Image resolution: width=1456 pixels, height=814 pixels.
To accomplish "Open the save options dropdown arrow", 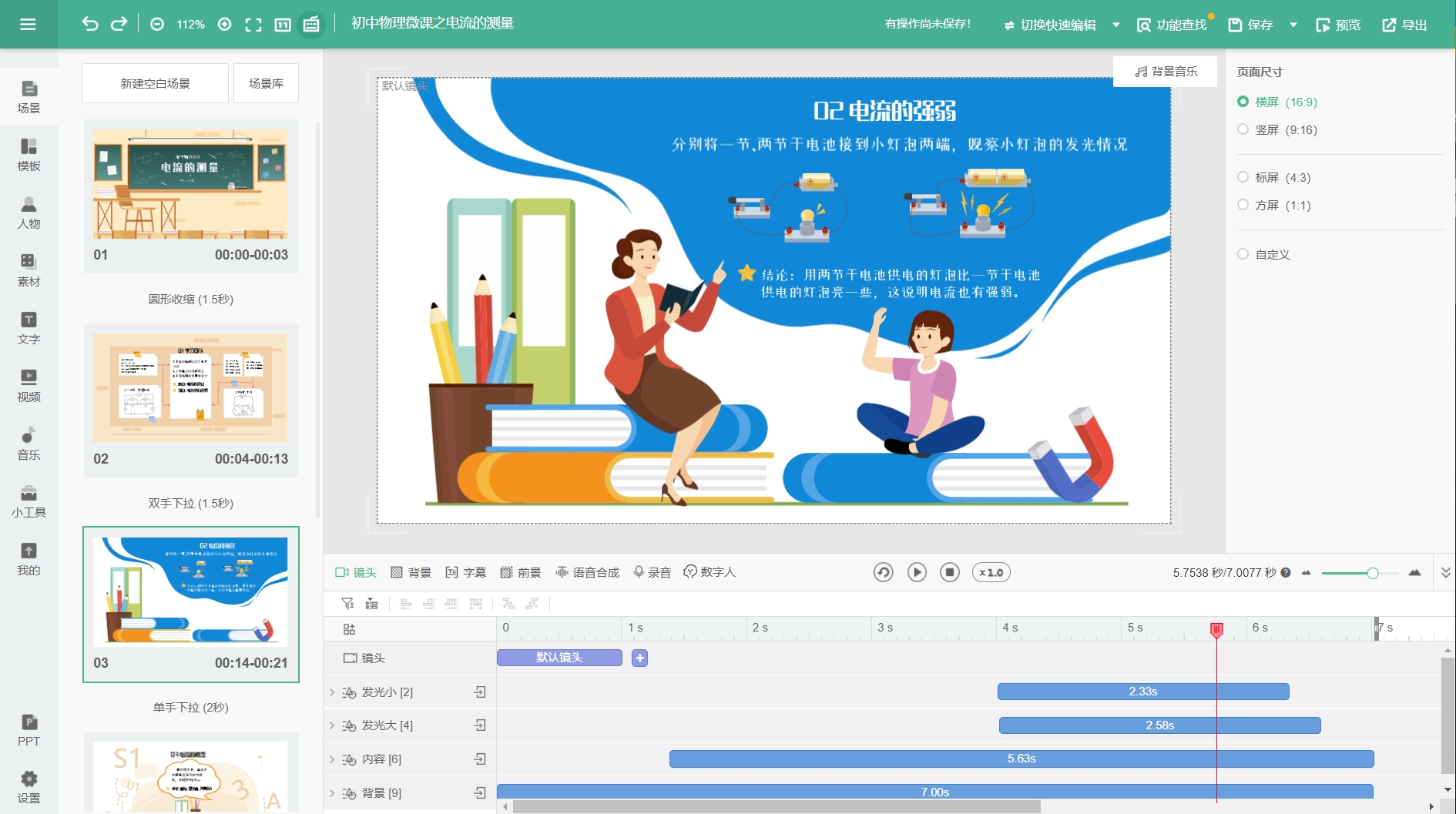I will [1293, 25].
